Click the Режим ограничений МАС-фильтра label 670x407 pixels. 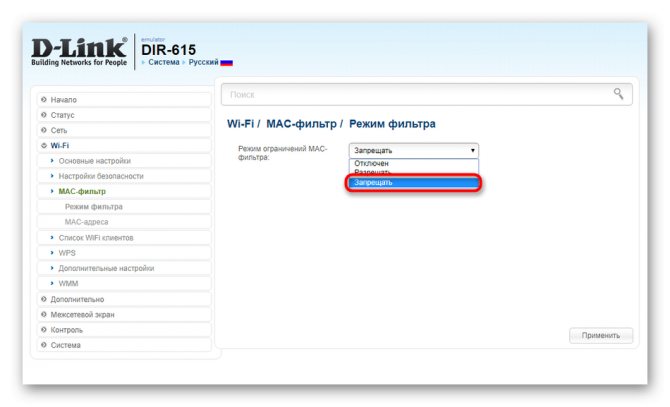coord(282,153)
